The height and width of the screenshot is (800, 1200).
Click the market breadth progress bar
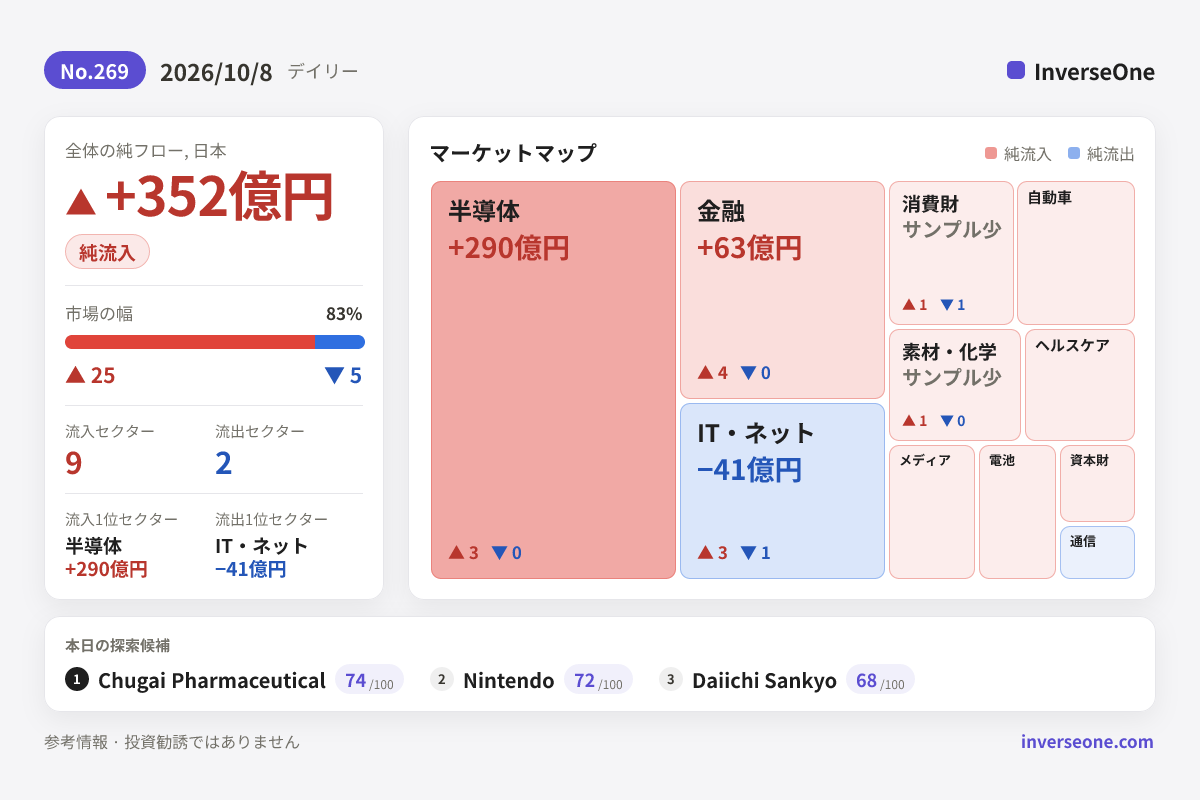coord(215,342)
